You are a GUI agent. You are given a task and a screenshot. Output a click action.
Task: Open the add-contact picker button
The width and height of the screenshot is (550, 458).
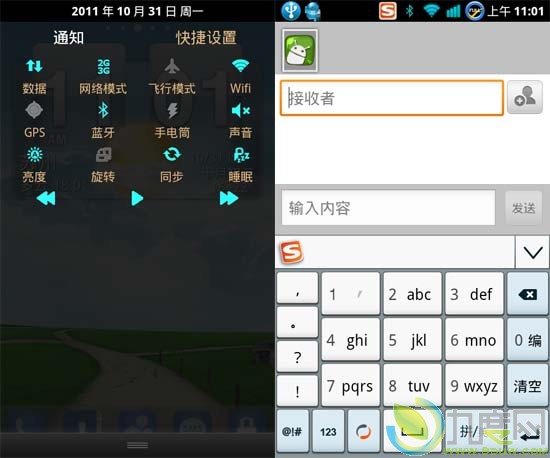(525, 97)
